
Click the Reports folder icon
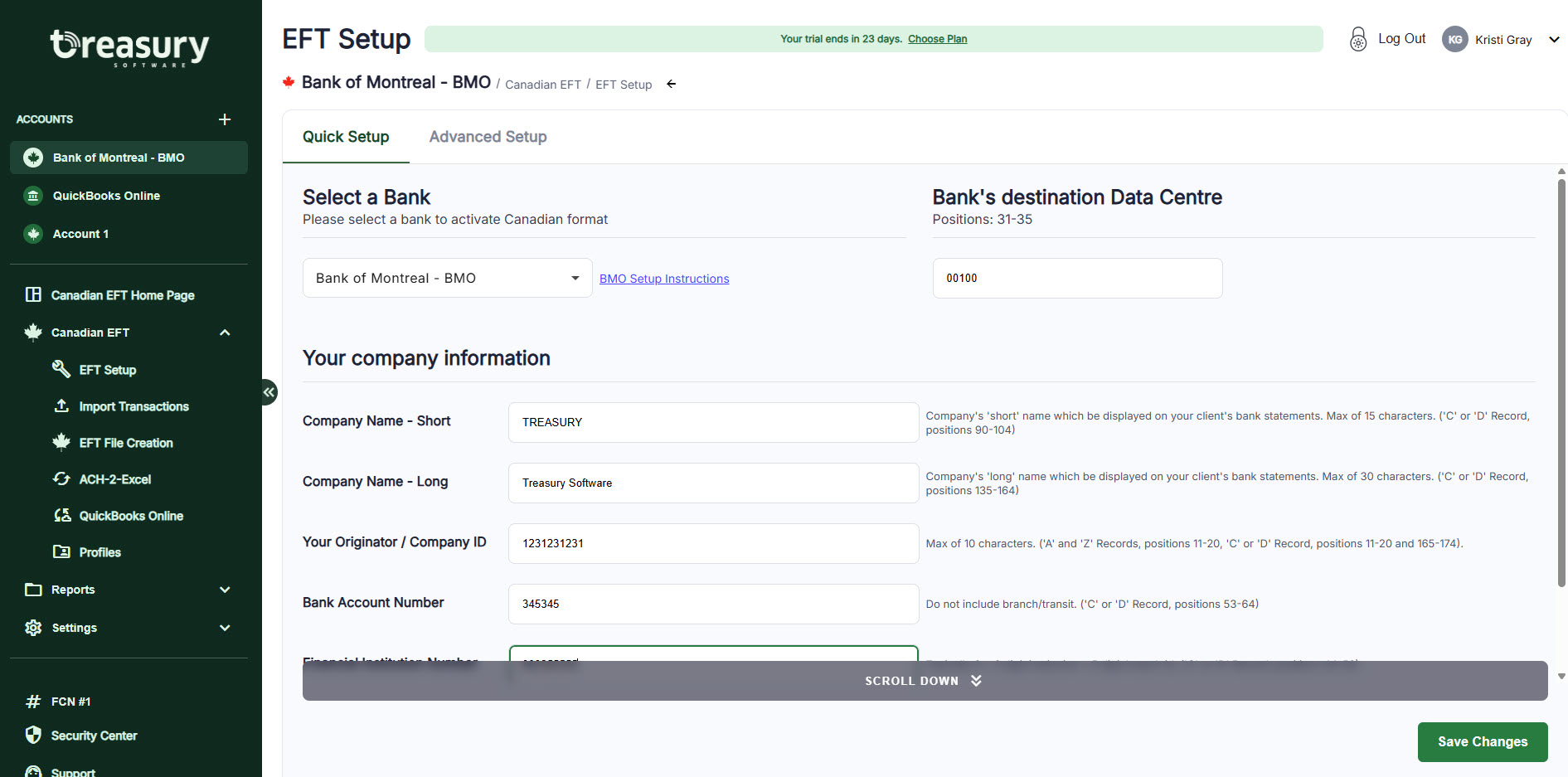point(33,590)
